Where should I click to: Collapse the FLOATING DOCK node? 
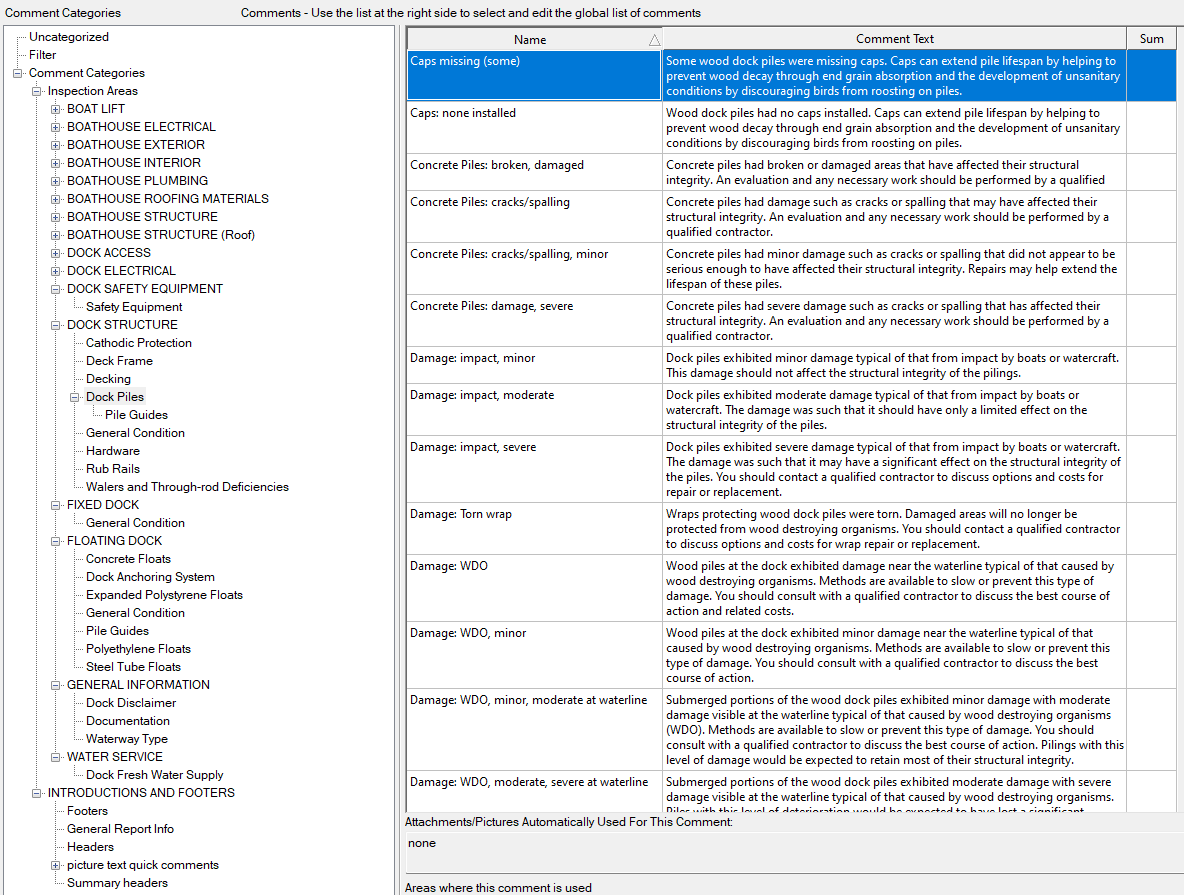point(55,542)
